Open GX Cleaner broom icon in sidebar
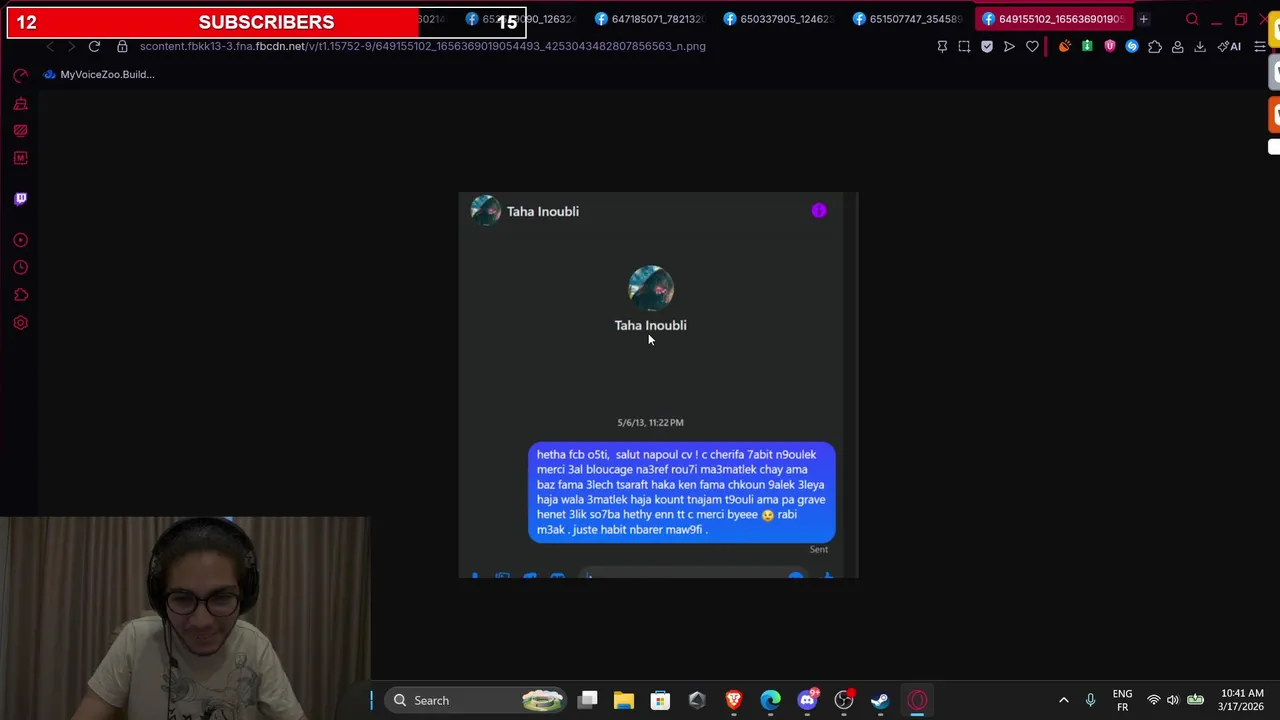The width and height of the screenshot is (1280, 720). click(20, 104)
